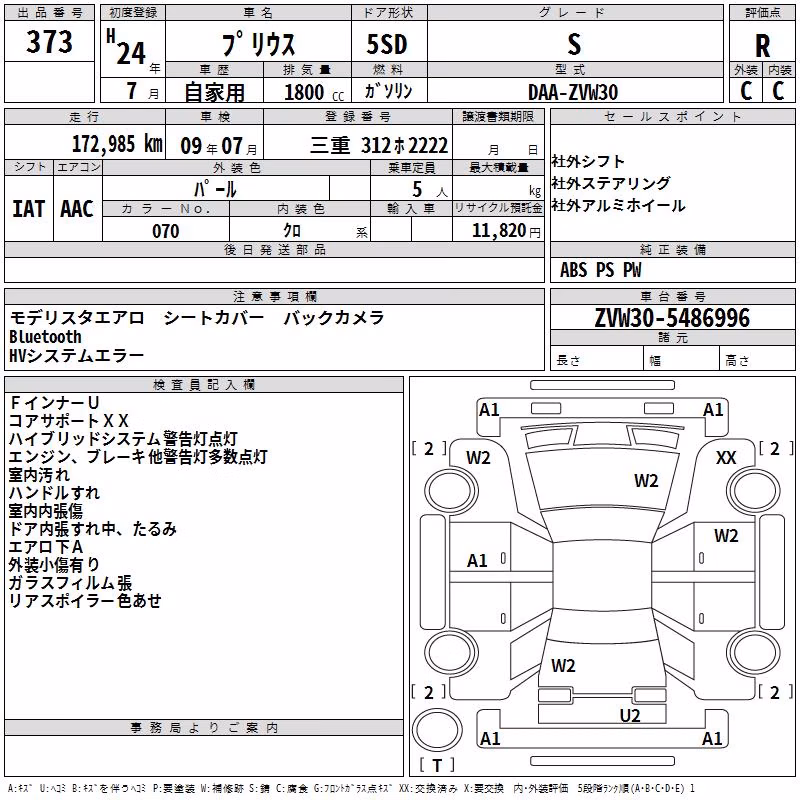Click sales point 社外アルミホイール
Image resolution: width=800 pixels, height=800 pixels.
coord(618,206)
